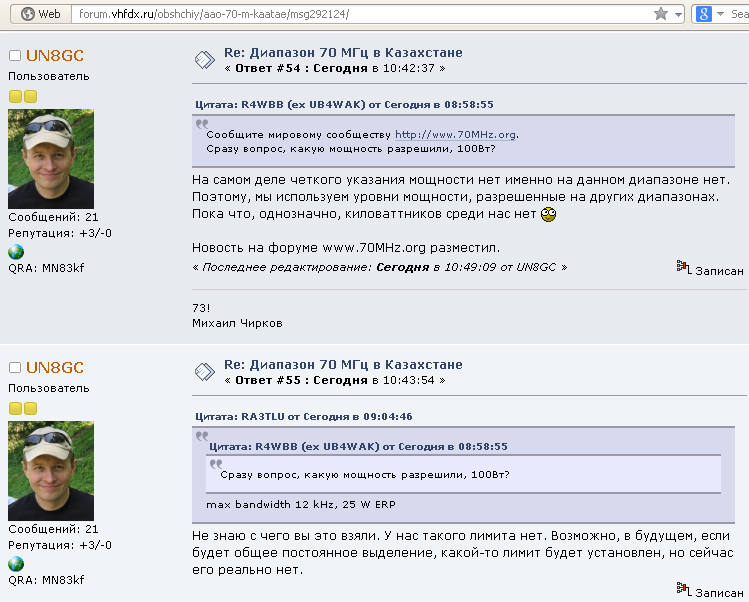Screen dimensions: 749x602
Task: Follow the http://www.70MHz.org link in quote
Action: coord(456,135)
